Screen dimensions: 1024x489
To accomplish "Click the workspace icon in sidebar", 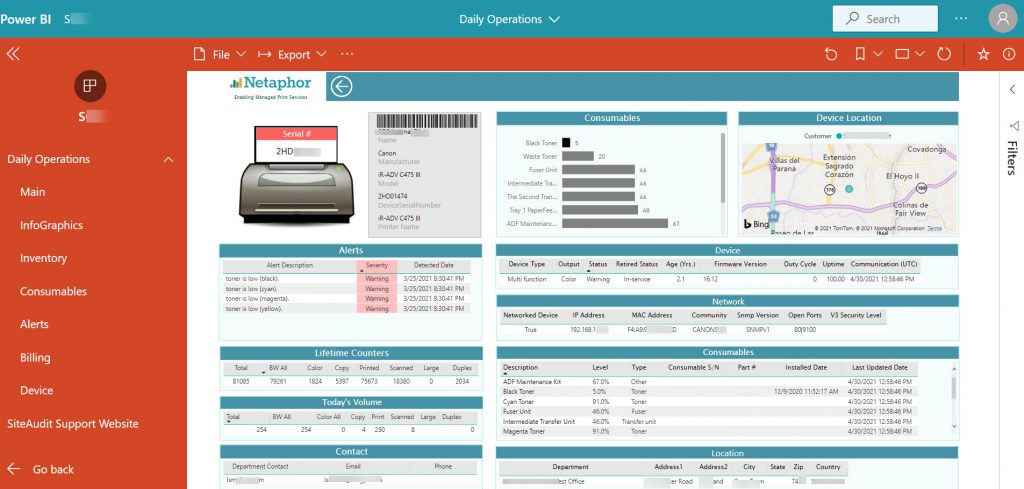I will [90, 86].
